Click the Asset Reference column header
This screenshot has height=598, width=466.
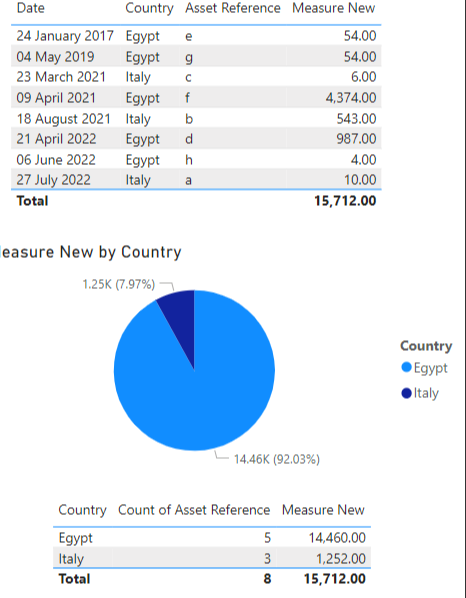(x=233, y=8)
